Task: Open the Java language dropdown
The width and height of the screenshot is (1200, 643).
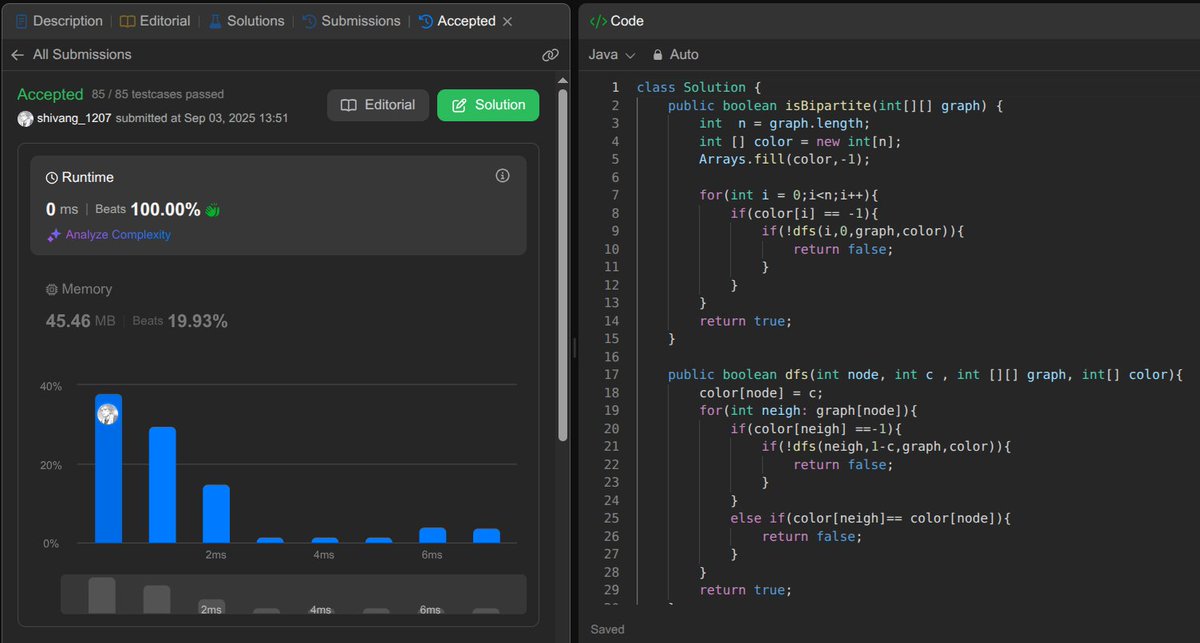Action: tap(612, 55)
